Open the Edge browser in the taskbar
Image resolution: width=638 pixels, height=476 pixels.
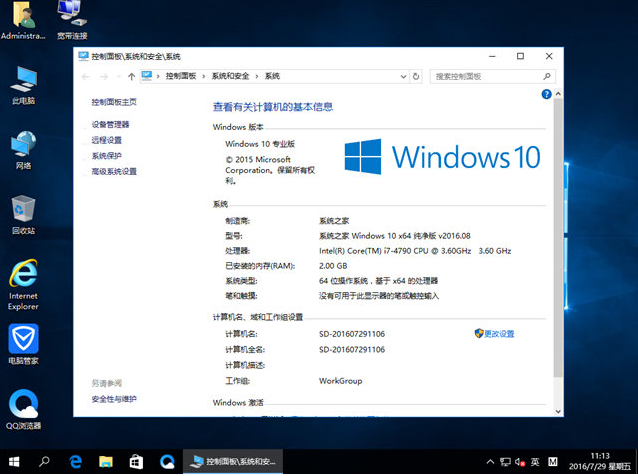click(x=74, y=462)
